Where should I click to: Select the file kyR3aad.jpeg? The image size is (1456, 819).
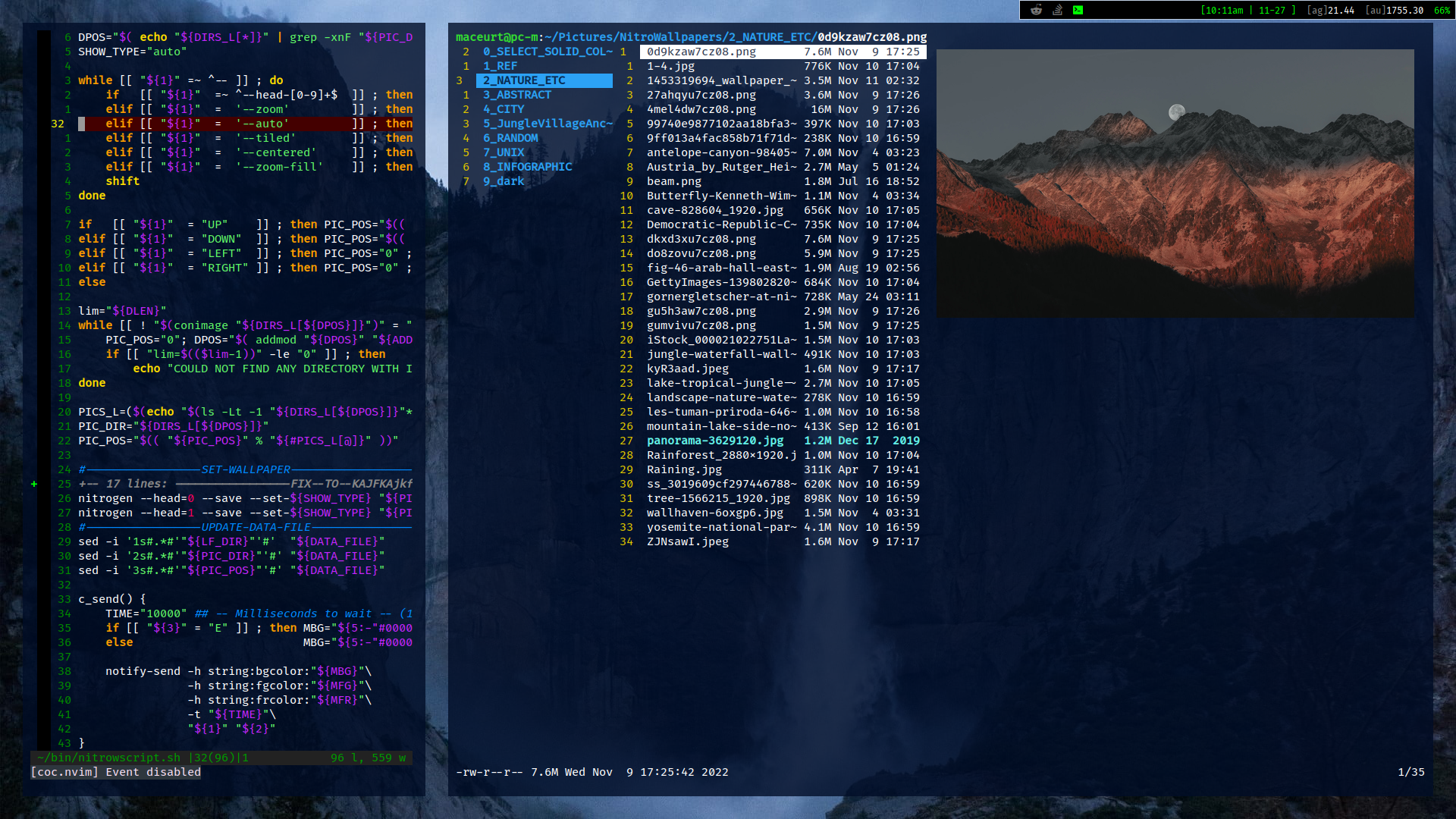pyautogui.click(x=783, y=369)
